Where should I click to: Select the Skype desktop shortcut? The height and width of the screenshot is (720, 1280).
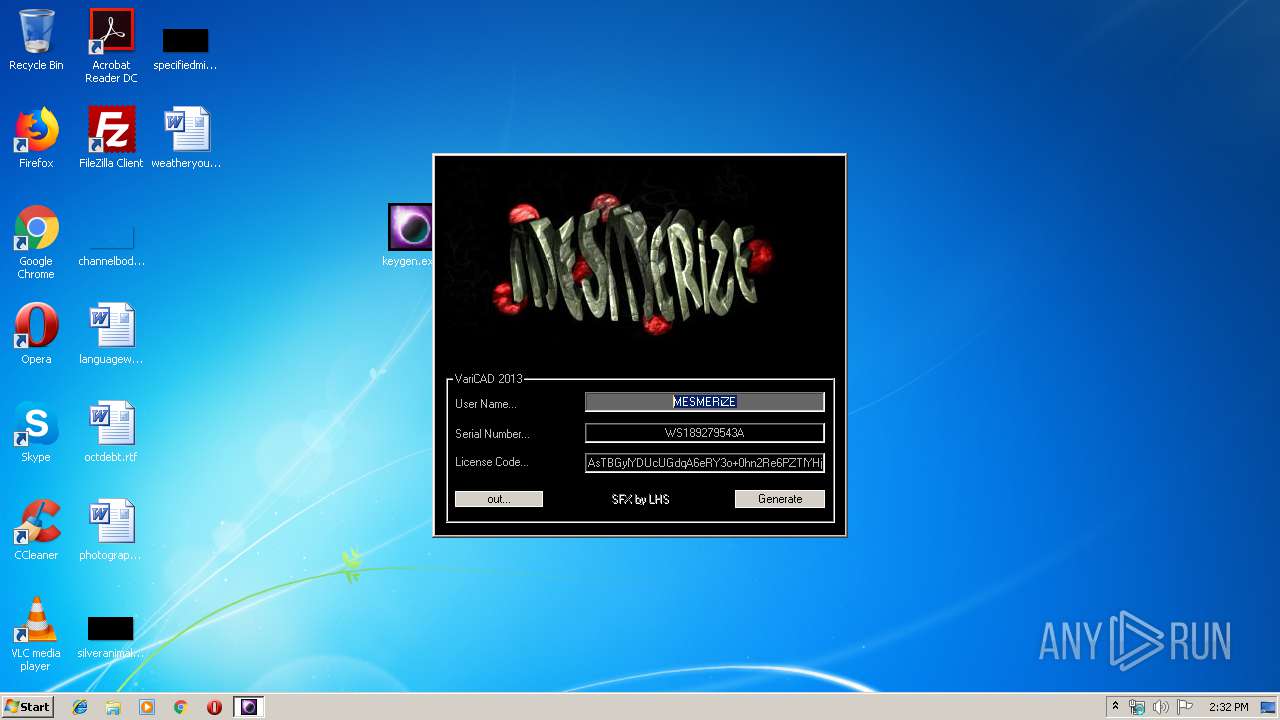click(x=36, y=432)
